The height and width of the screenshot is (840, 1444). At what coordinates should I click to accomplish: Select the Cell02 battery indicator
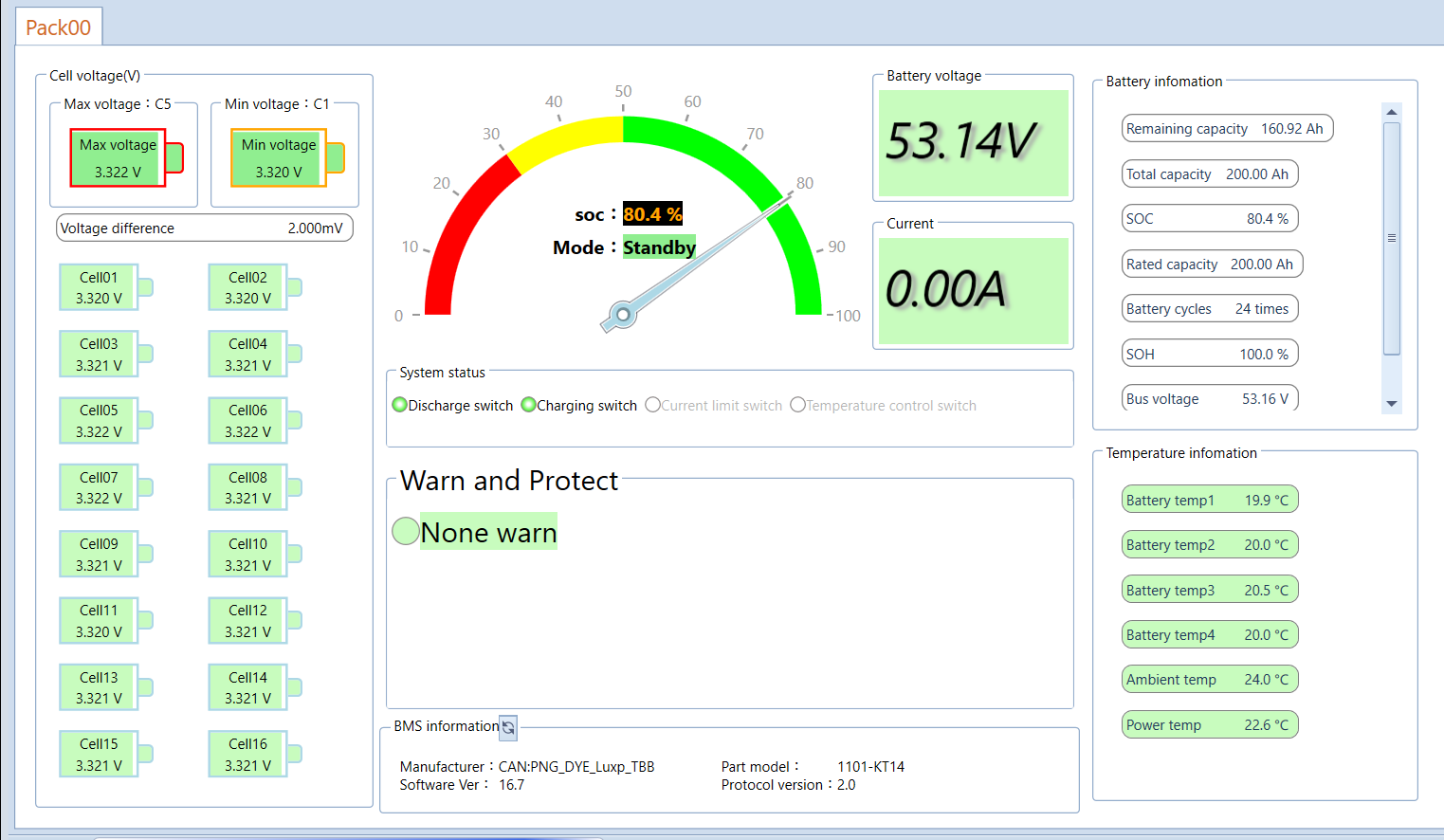(x=254, y=287)
